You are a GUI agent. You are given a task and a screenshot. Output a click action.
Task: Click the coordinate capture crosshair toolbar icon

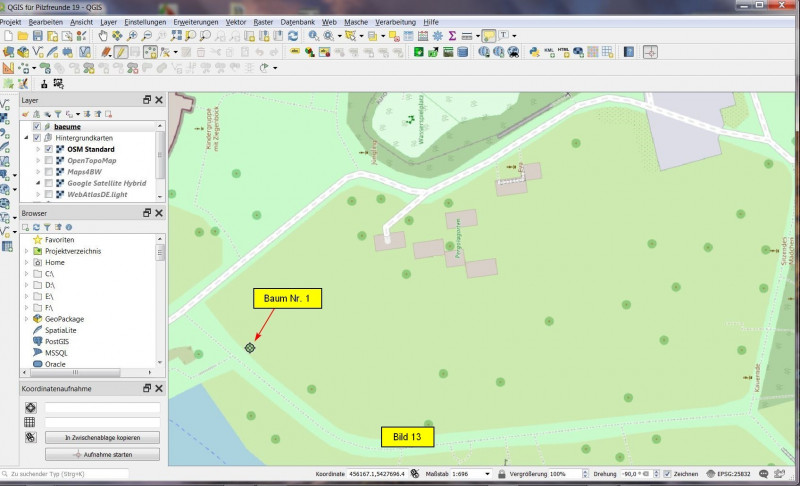(x=649, y=52)
